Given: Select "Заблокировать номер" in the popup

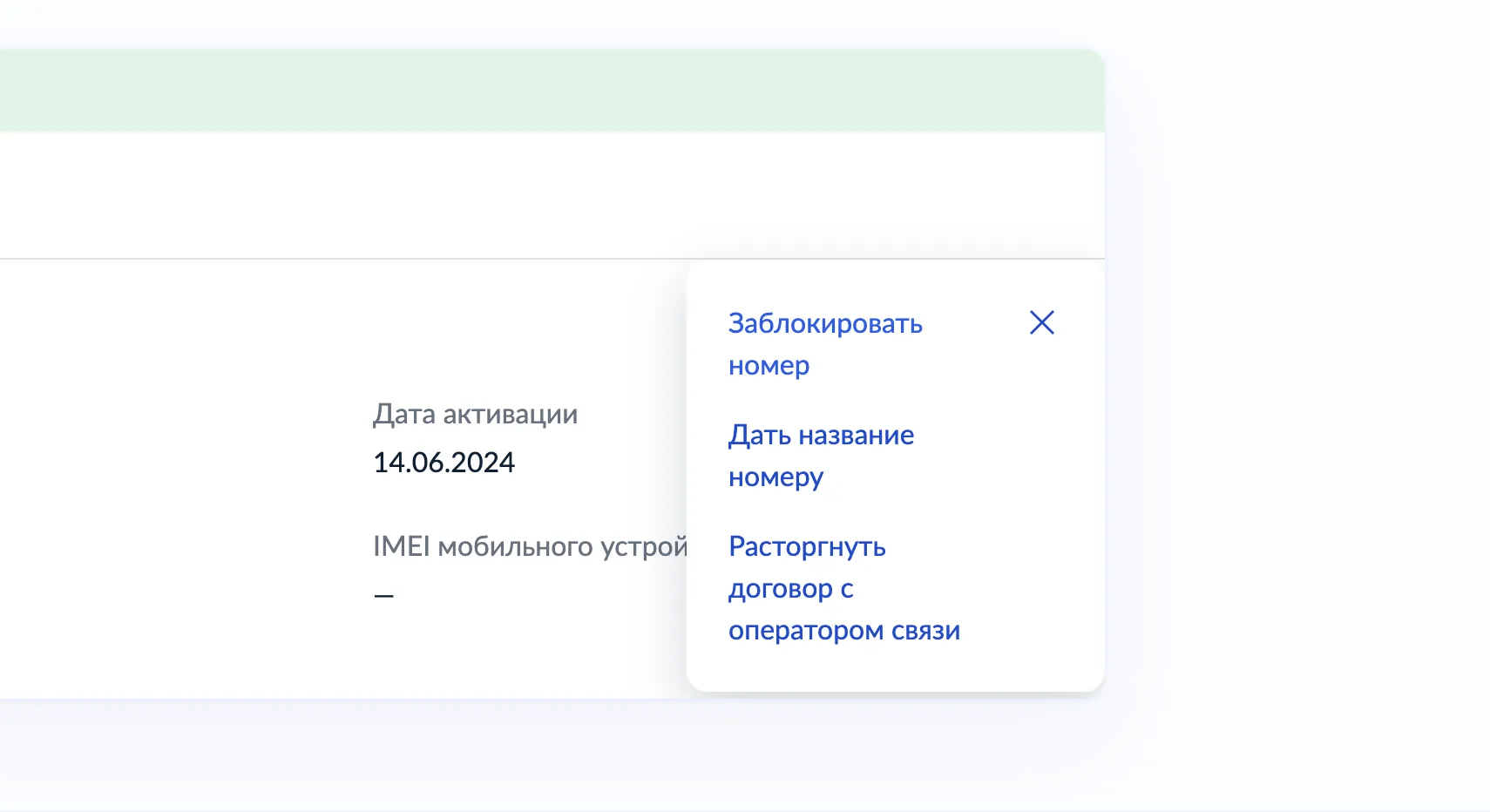Looking at the screenshot, I should (x=824, y=344).
